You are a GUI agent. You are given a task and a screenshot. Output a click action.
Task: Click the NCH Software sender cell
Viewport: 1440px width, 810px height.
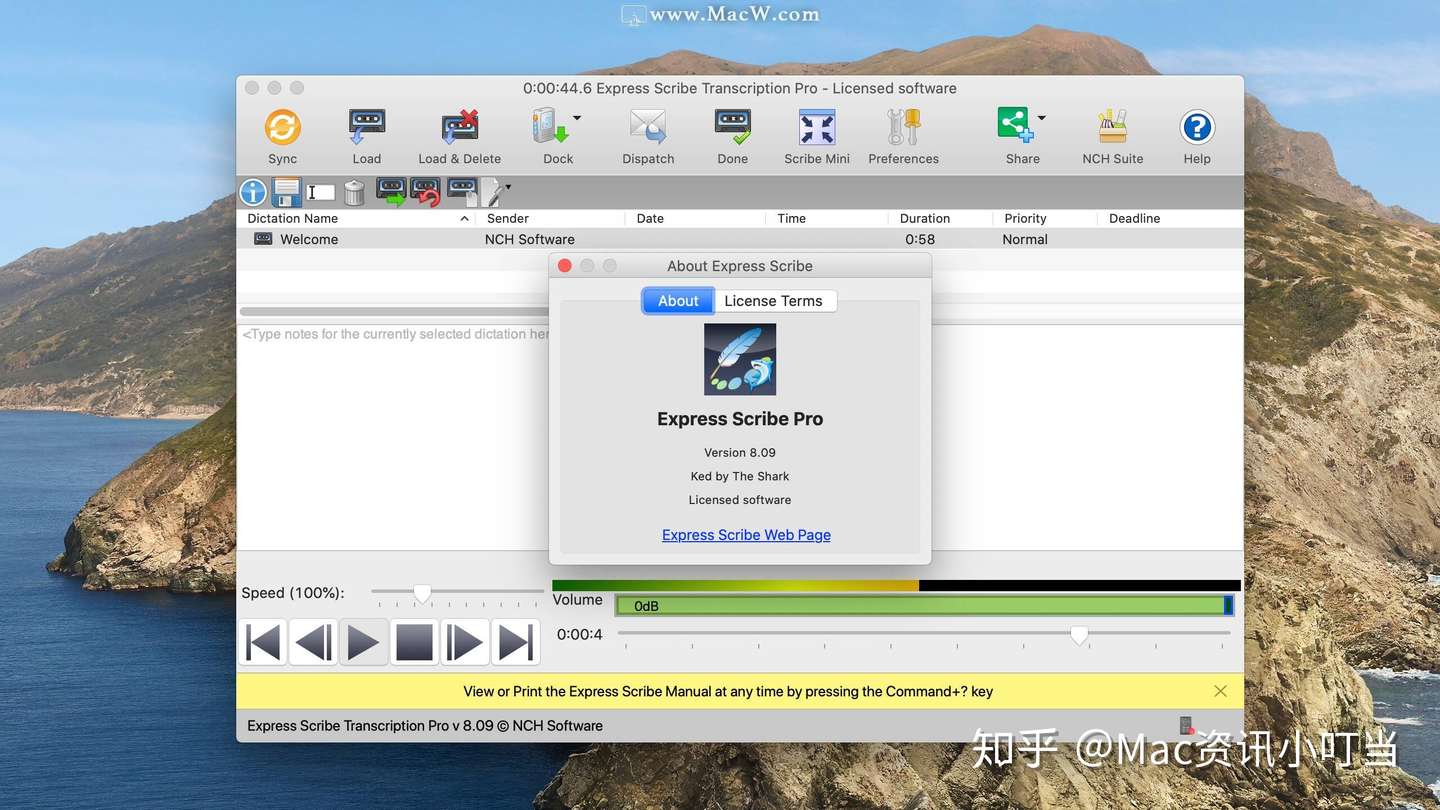530,239
